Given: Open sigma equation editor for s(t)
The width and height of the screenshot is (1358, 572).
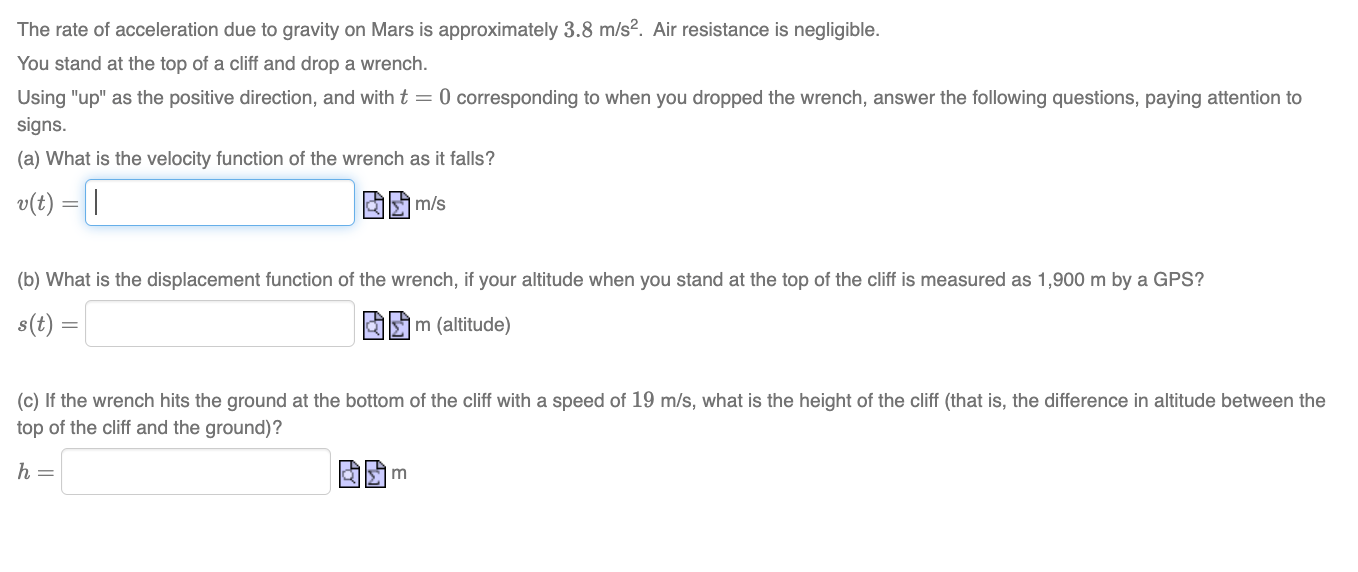Looking at the screenshot, I should click(x=398, y=325).
